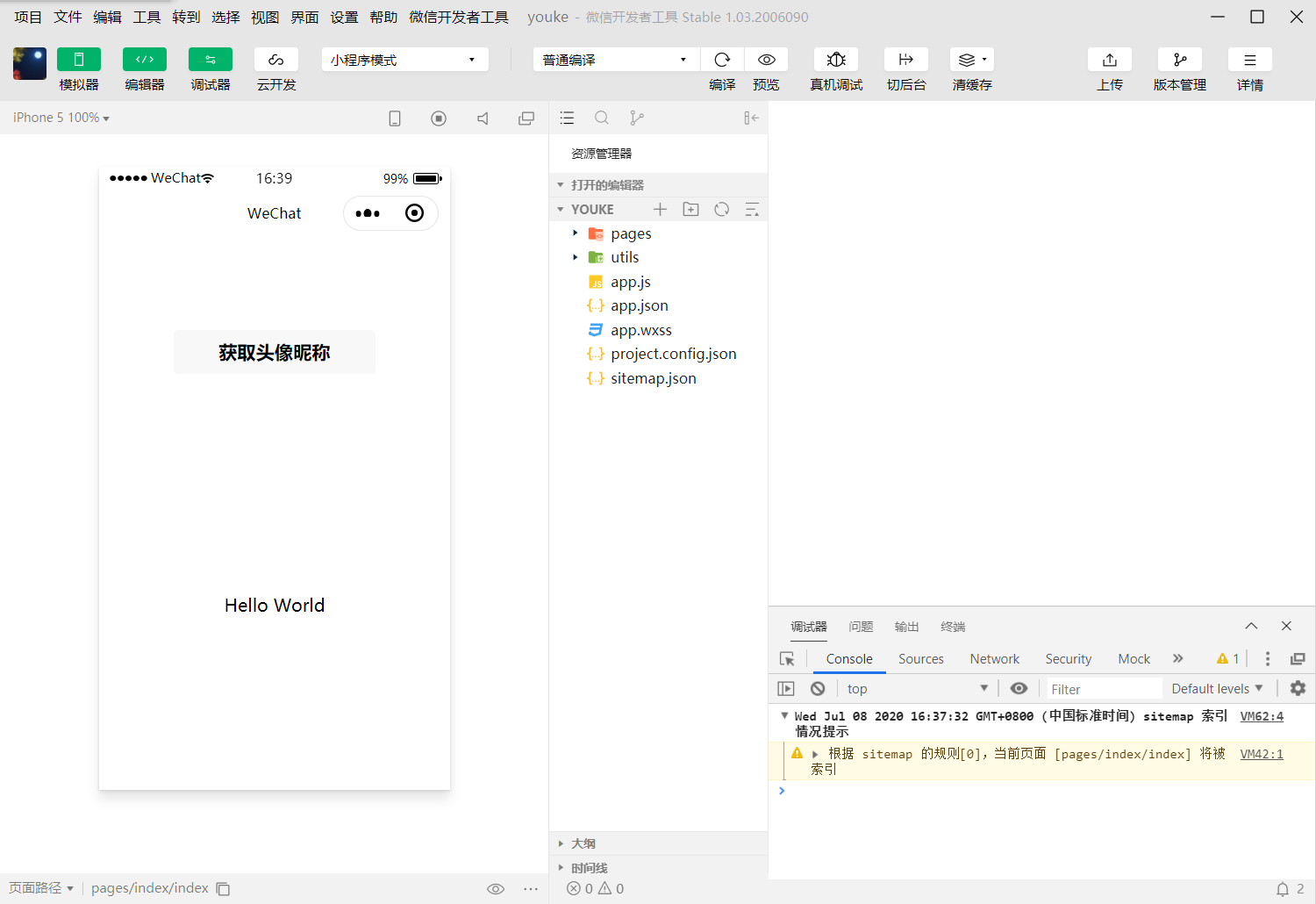Toggle the simulator panel button

78,60
